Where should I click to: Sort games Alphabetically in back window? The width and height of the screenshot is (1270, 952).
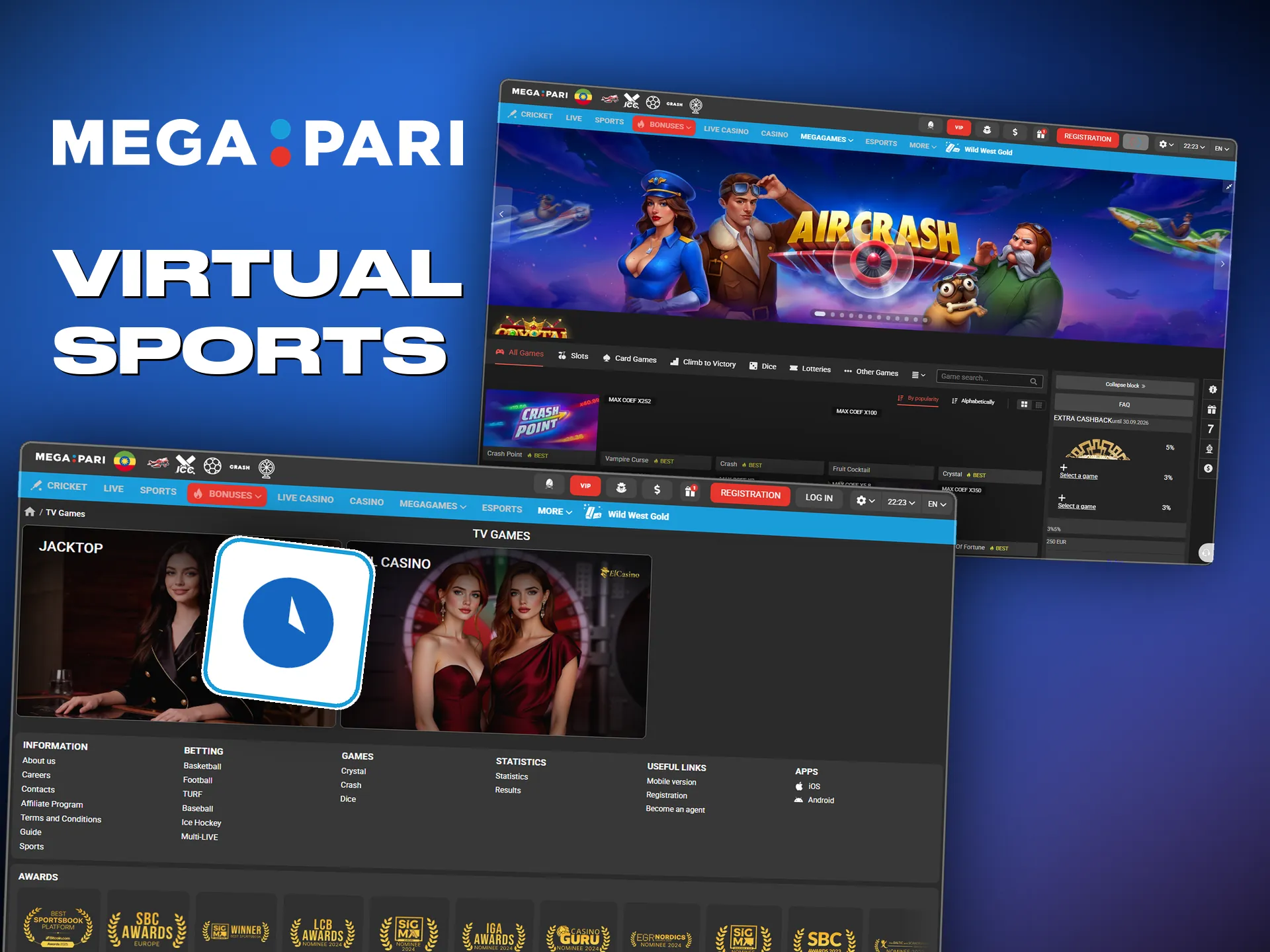coord(973,401)
